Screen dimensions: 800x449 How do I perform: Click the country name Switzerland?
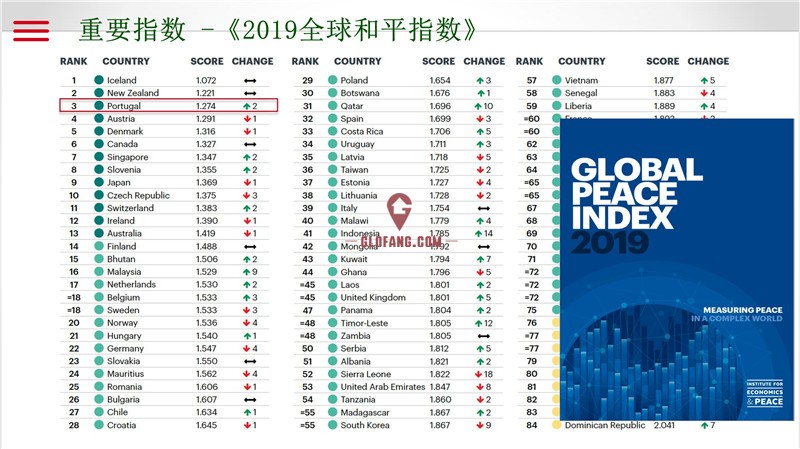pyautogui.click(x=130, y=208)
